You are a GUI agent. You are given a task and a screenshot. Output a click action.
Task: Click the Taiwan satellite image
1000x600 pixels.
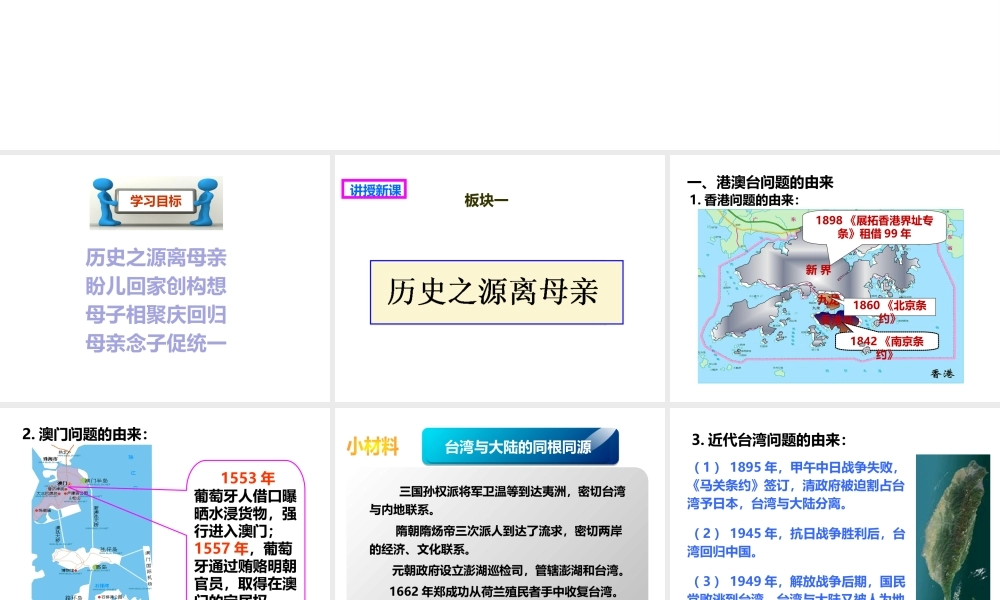[x=953, y=527]
